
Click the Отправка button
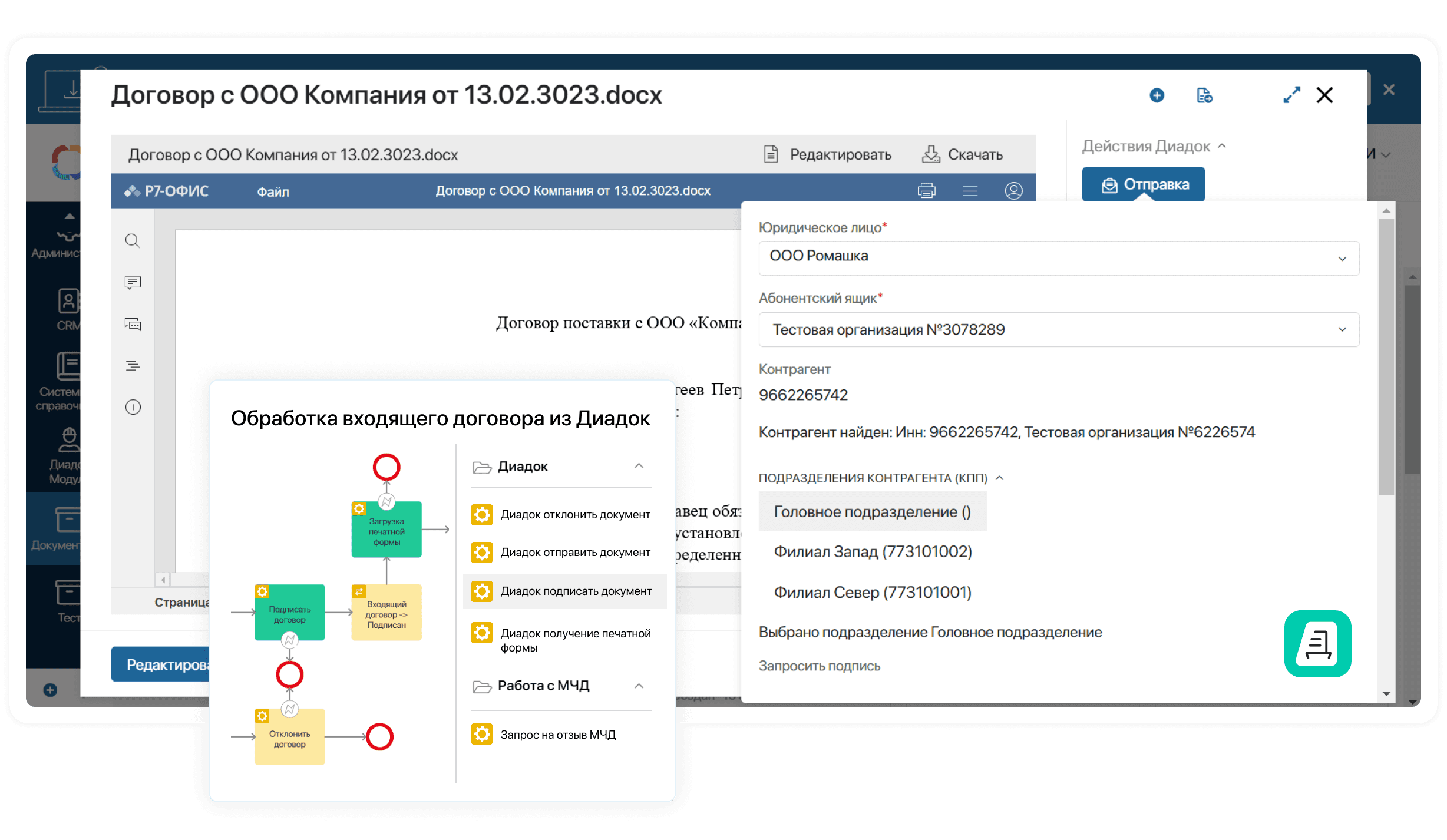[x=1143, y=184]
